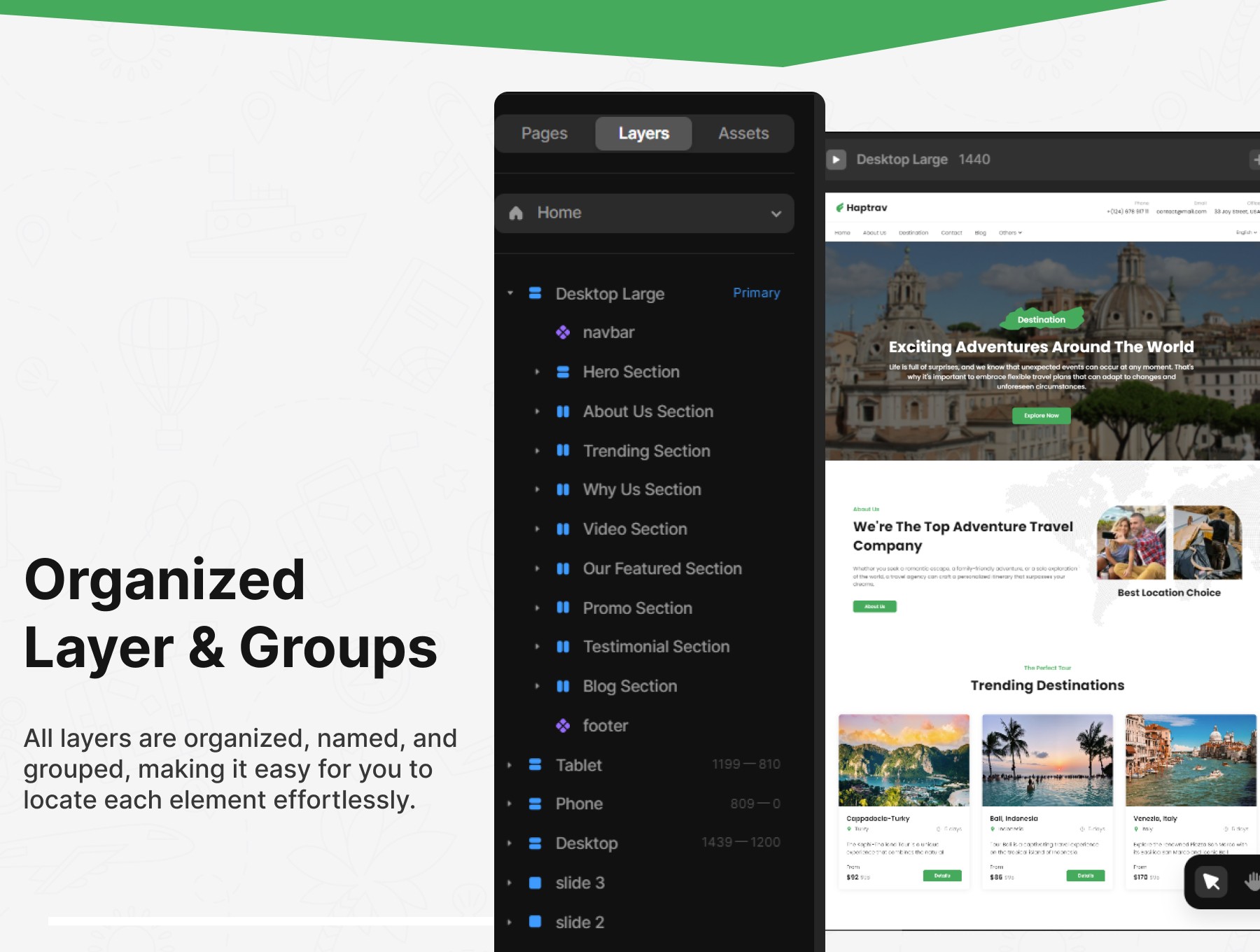The image size is (1260, 952).
Task: Click the Tablet stack icon
Action: click(x=535, y=765)
